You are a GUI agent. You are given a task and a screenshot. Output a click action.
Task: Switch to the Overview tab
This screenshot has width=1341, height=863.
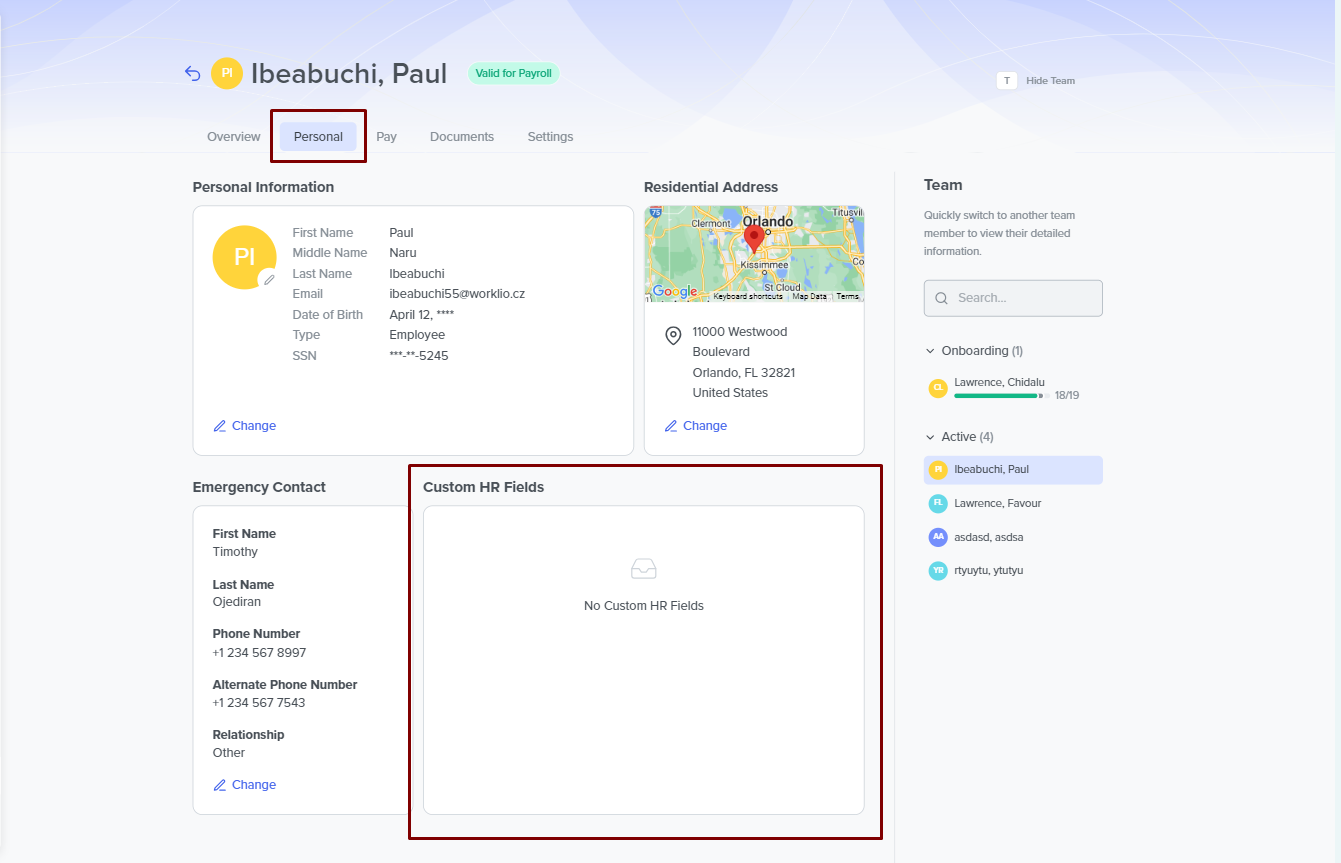233,137
